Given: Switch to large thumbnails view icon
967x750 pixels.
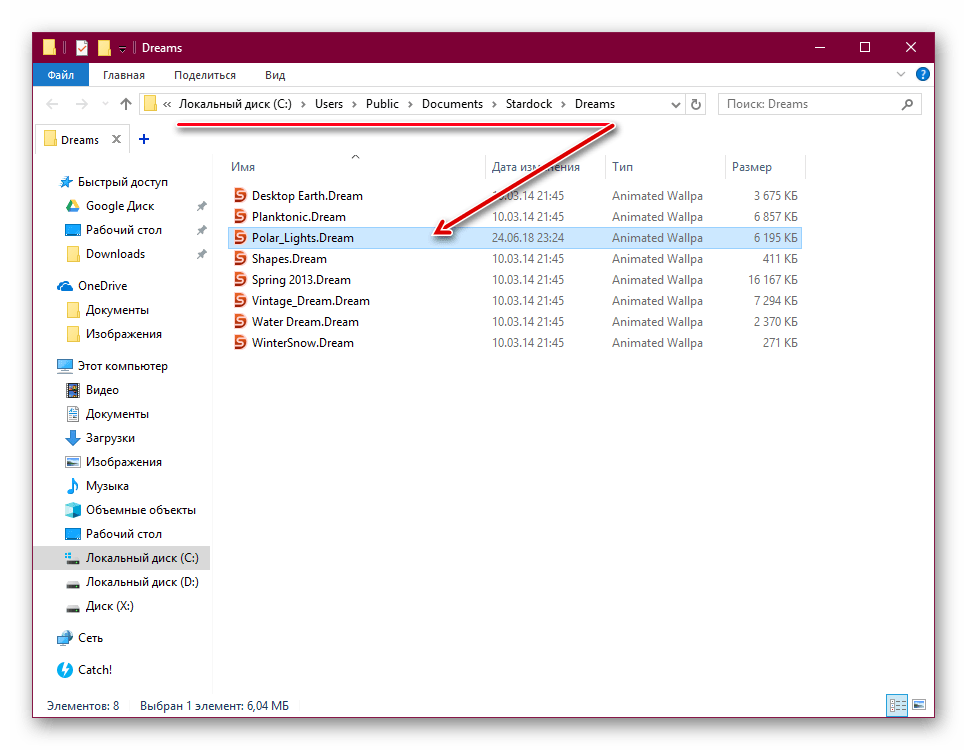Looking at the screenshot, I should [x=919, y=705].
